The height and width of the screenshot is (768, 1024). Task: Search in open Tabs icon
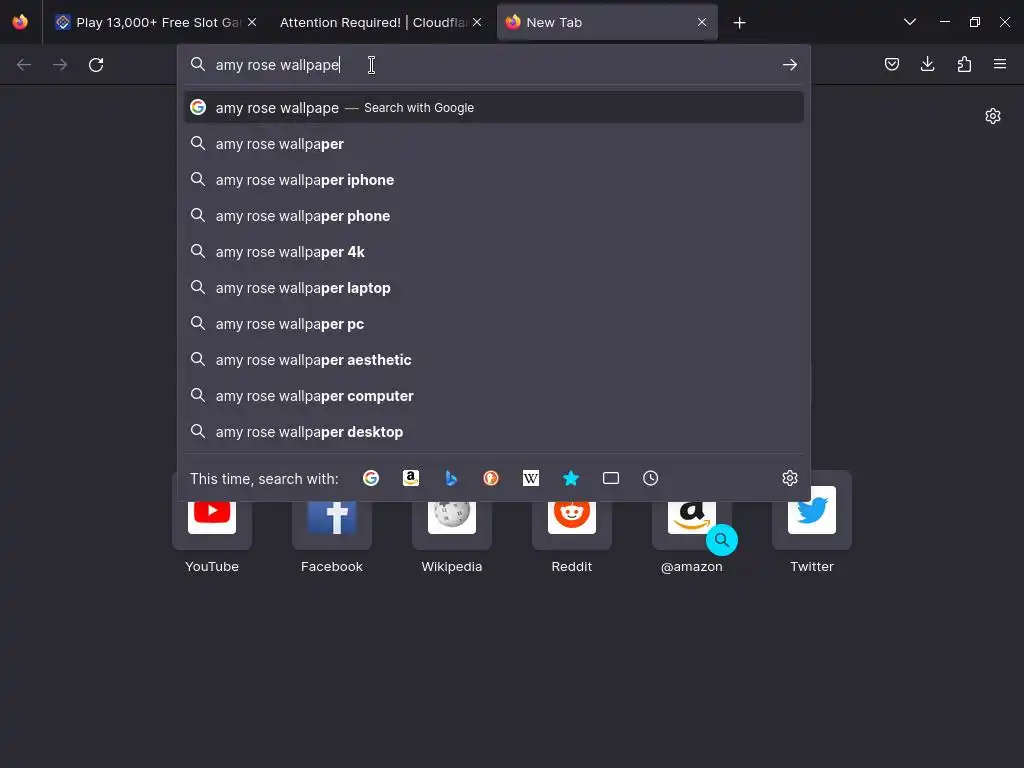(x=611, y=478)
